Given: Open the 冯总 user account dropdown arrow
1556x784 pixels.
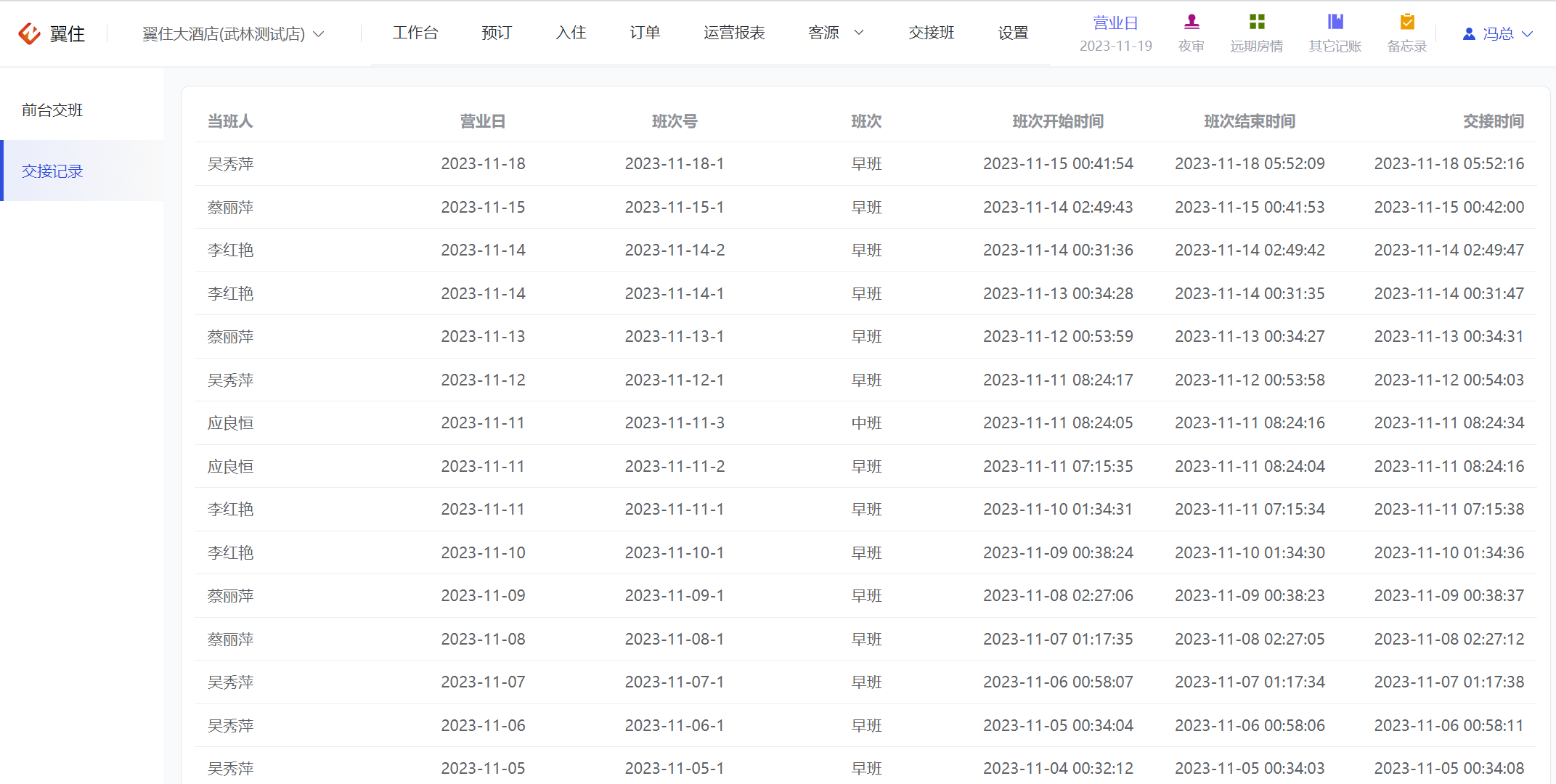Looking at the screenshot, I should tap(1527, 33).
